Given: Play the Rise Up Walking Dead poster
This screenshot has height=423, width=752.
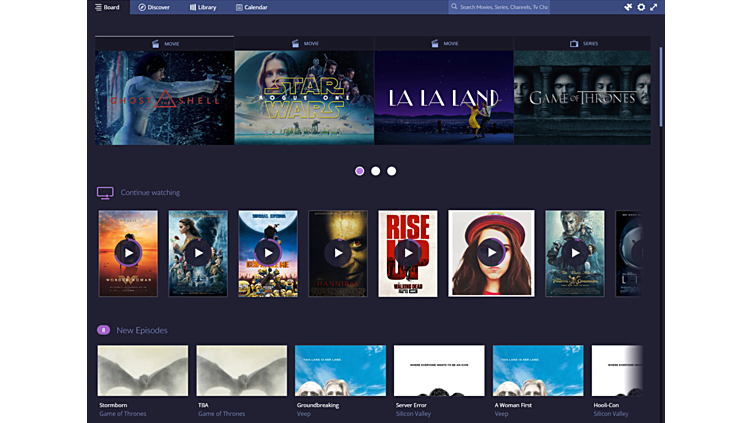Looking at the screenshot, I should [x=408, y=253].
